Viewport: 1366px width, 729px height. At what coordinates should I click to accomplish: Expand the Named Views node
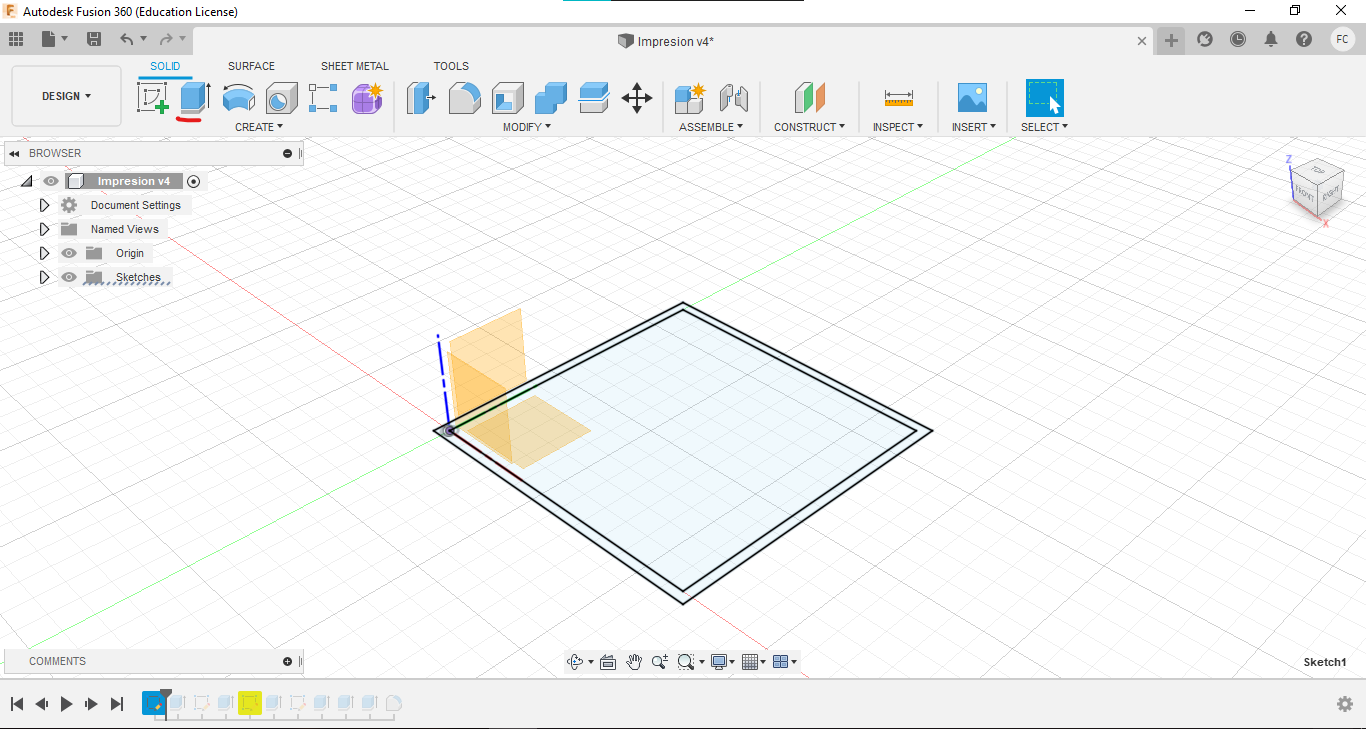tap(44, 229)
